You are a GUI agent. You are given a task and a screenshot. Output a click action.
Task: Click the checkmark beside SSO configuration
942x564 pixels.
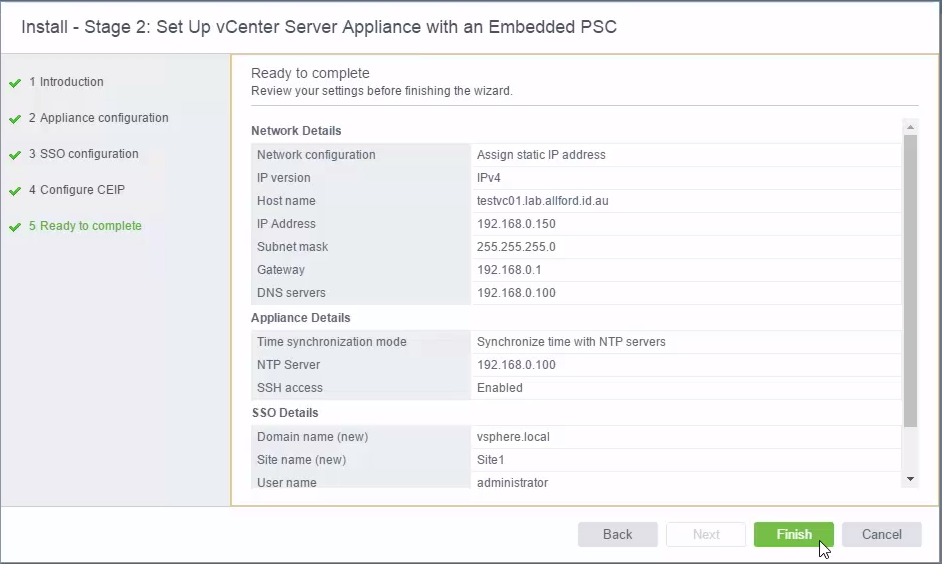(15, 155)
